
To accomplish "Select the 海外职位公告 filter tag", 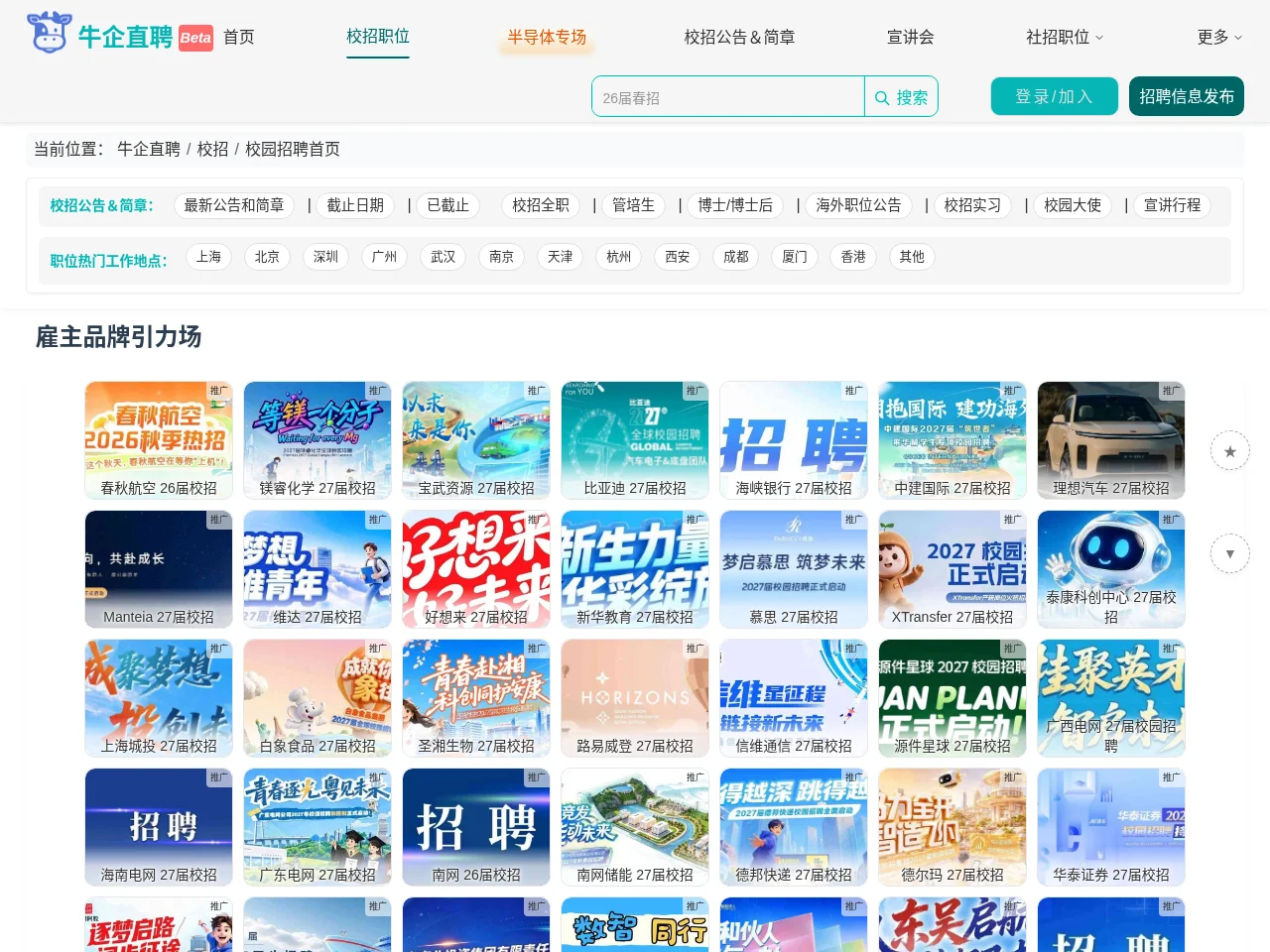I will (x=858, y=205).
